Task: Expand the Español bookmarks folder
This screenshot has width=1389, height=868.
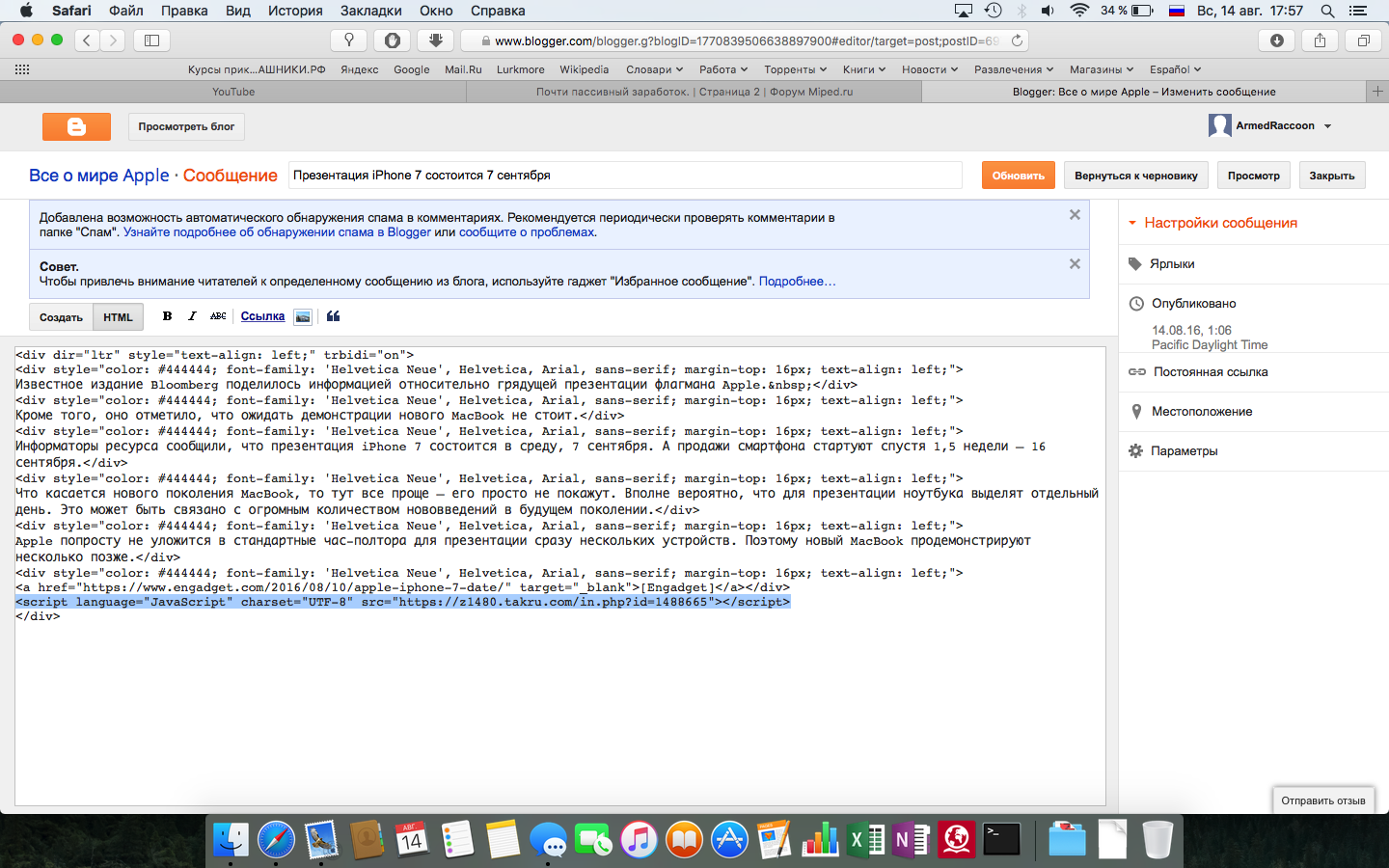Action: pyautogui.click(x=1175, y=69)
